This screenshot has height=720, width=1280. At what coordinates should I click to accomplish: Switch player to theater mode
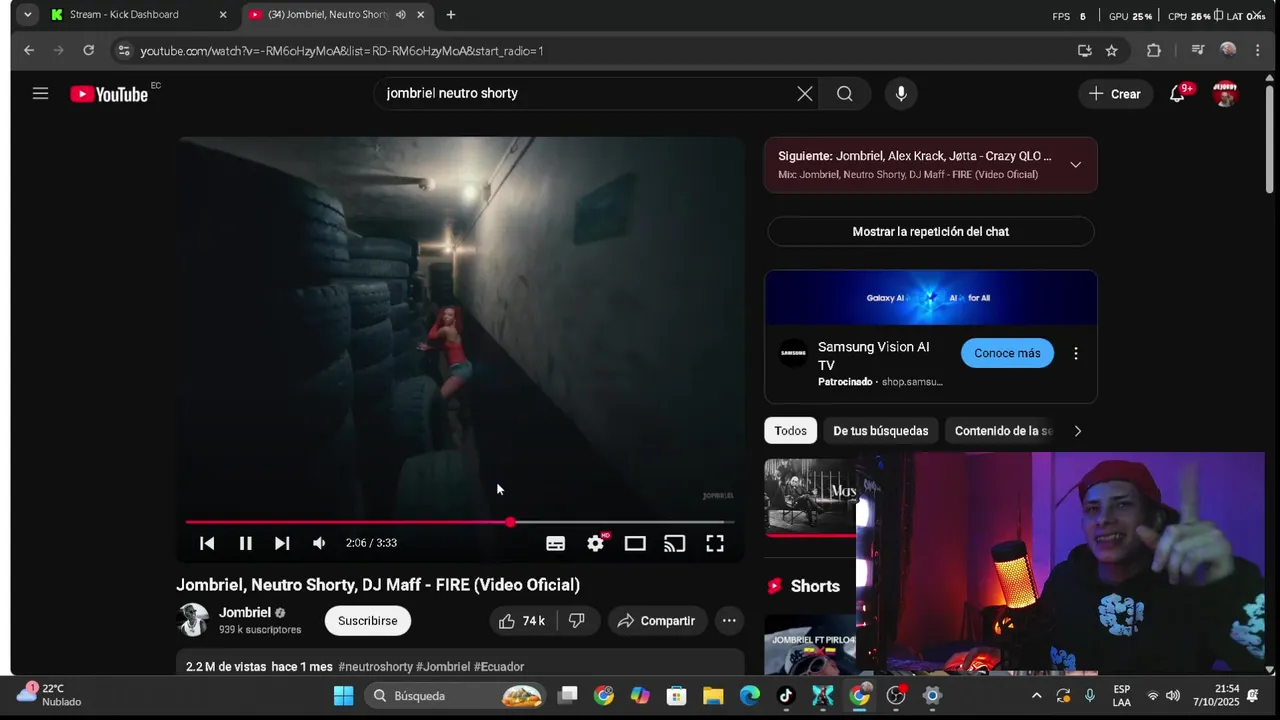coord(635,543)
